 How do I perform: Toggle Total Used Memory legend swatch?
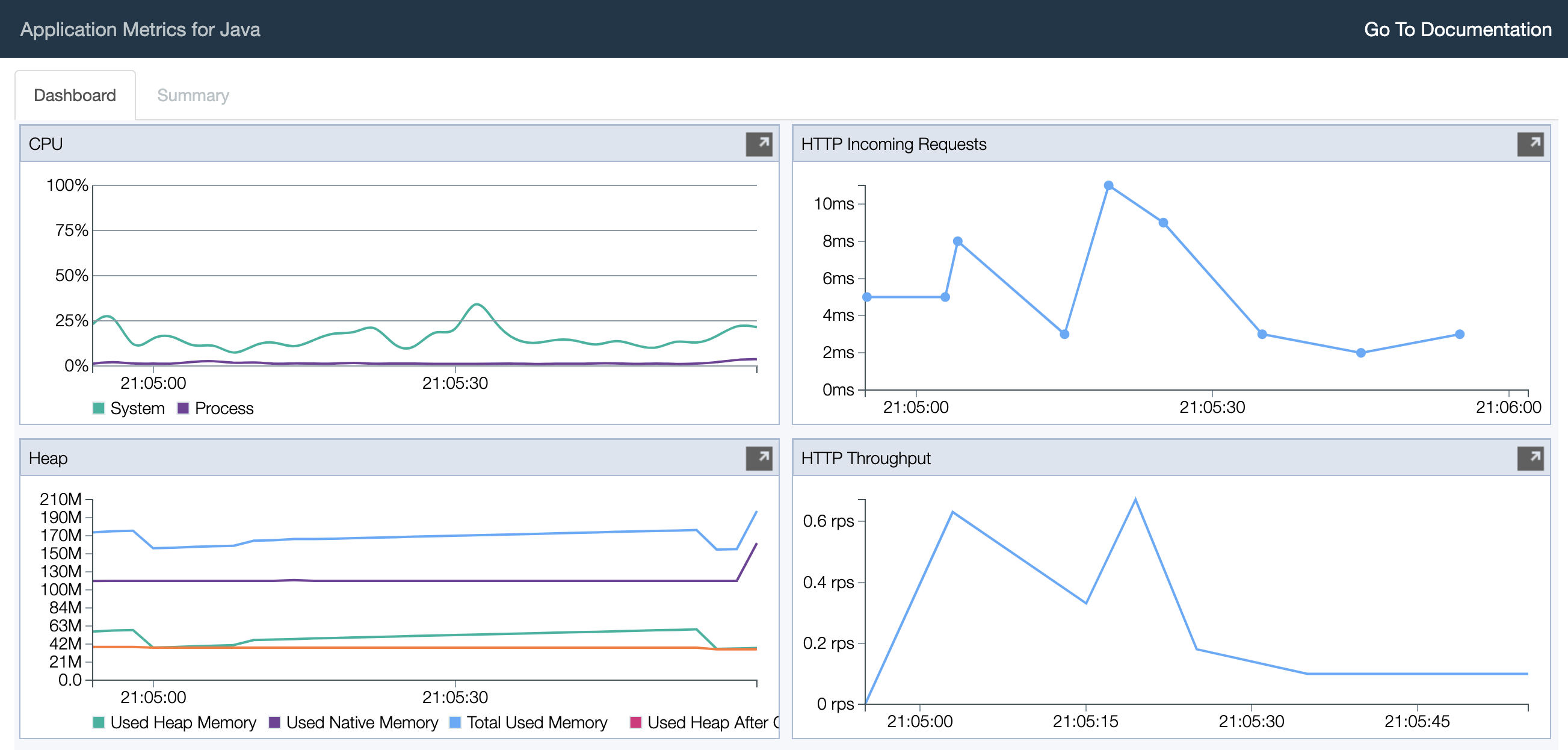coord(455,722)
